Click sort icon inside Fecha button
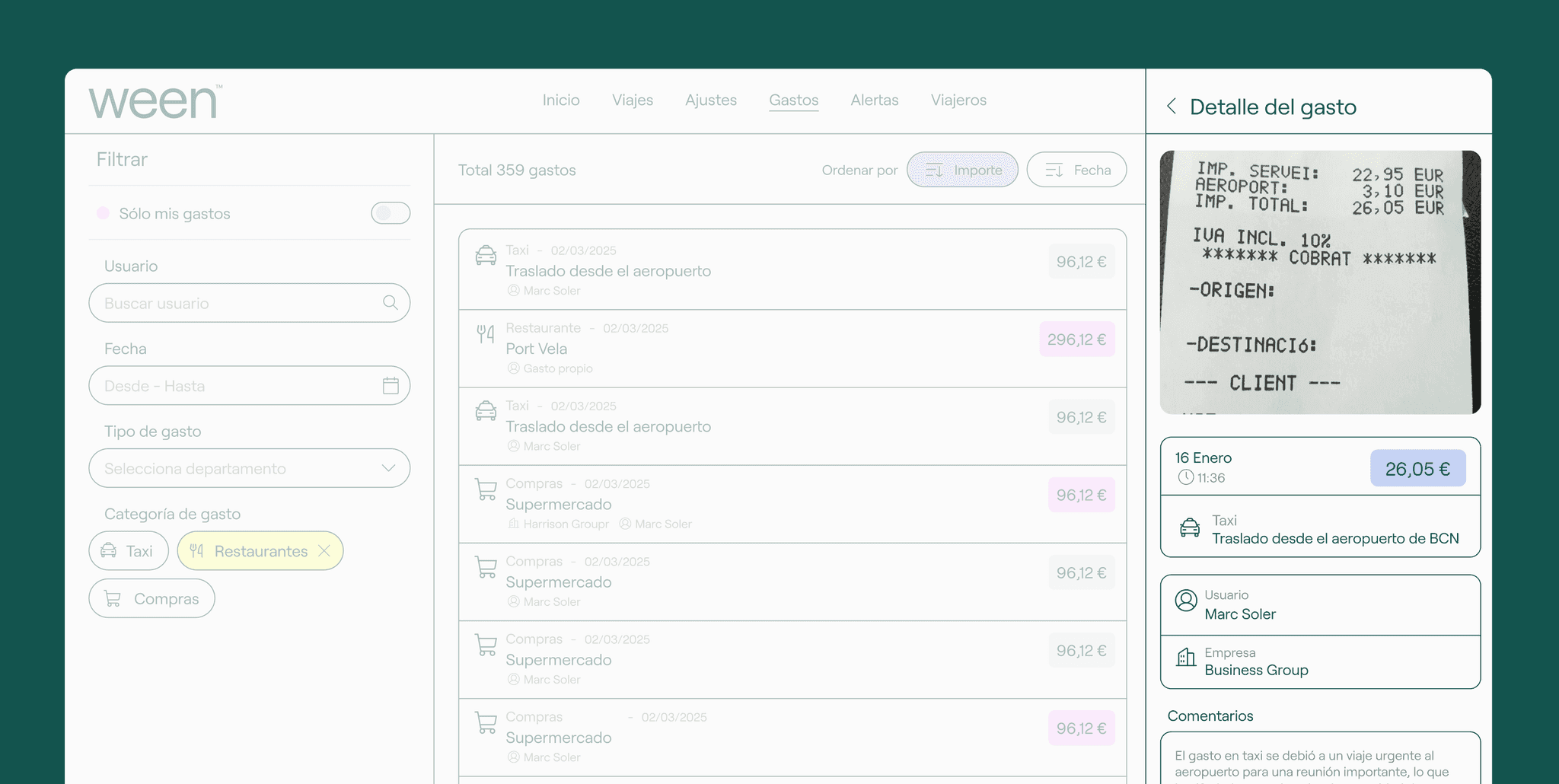Viewport: 1559px width, 784px height. pos(1054,170)
